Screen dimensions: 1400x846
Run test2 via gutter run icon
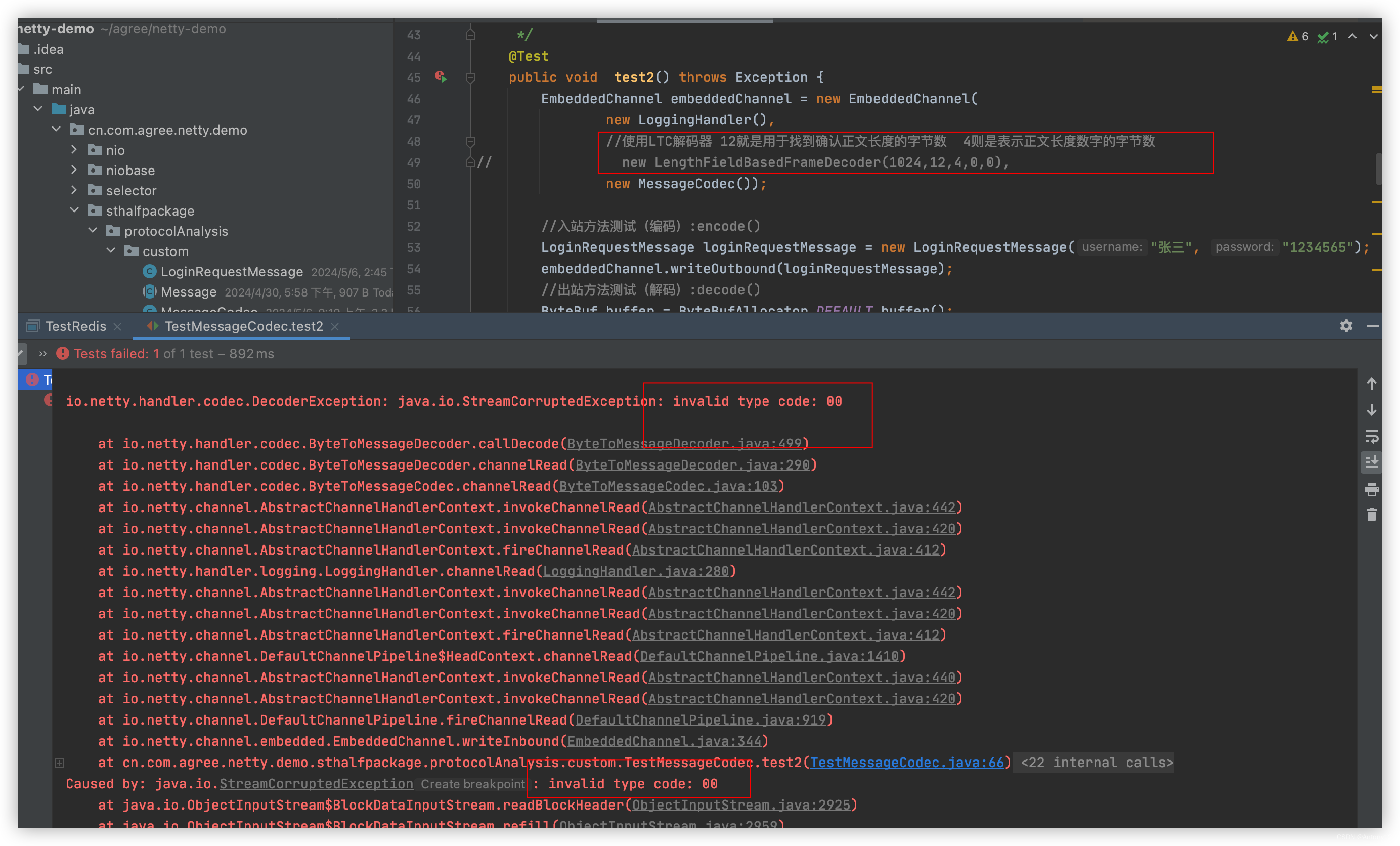click(x=441, y=77)
